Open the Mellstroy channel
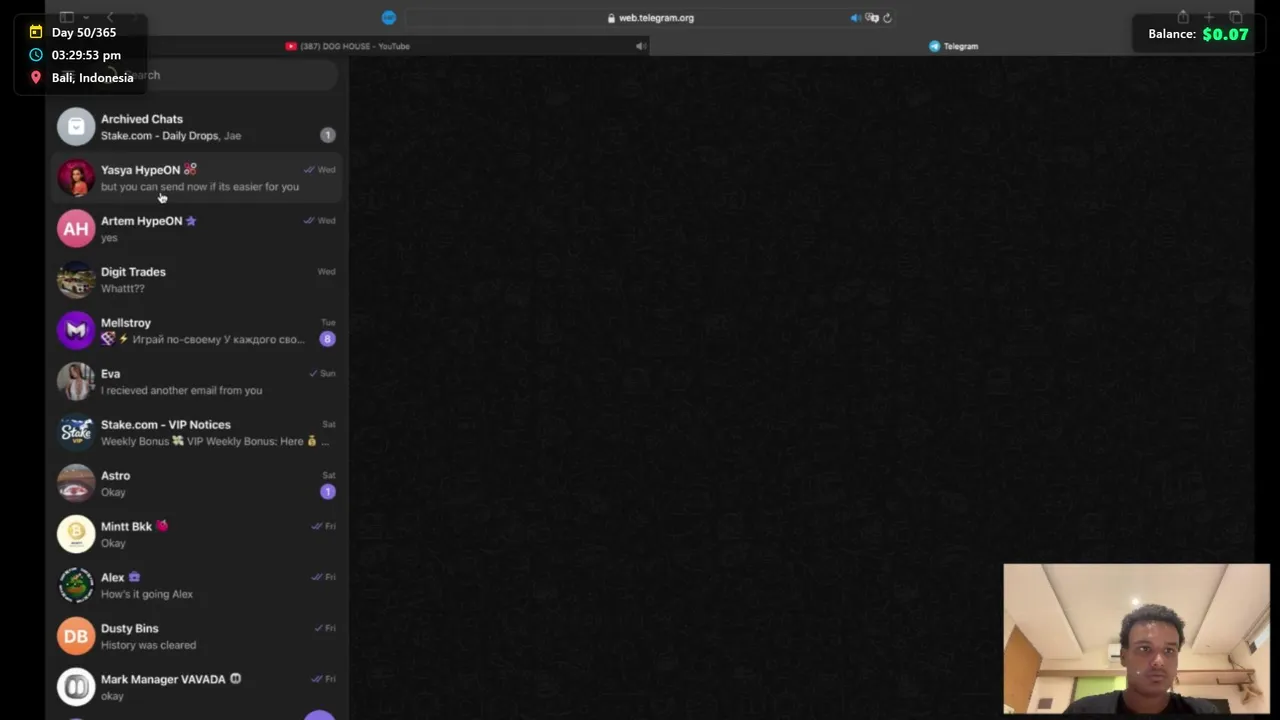The width and height of the screenshot is (1280, 720). coord(196,331)
